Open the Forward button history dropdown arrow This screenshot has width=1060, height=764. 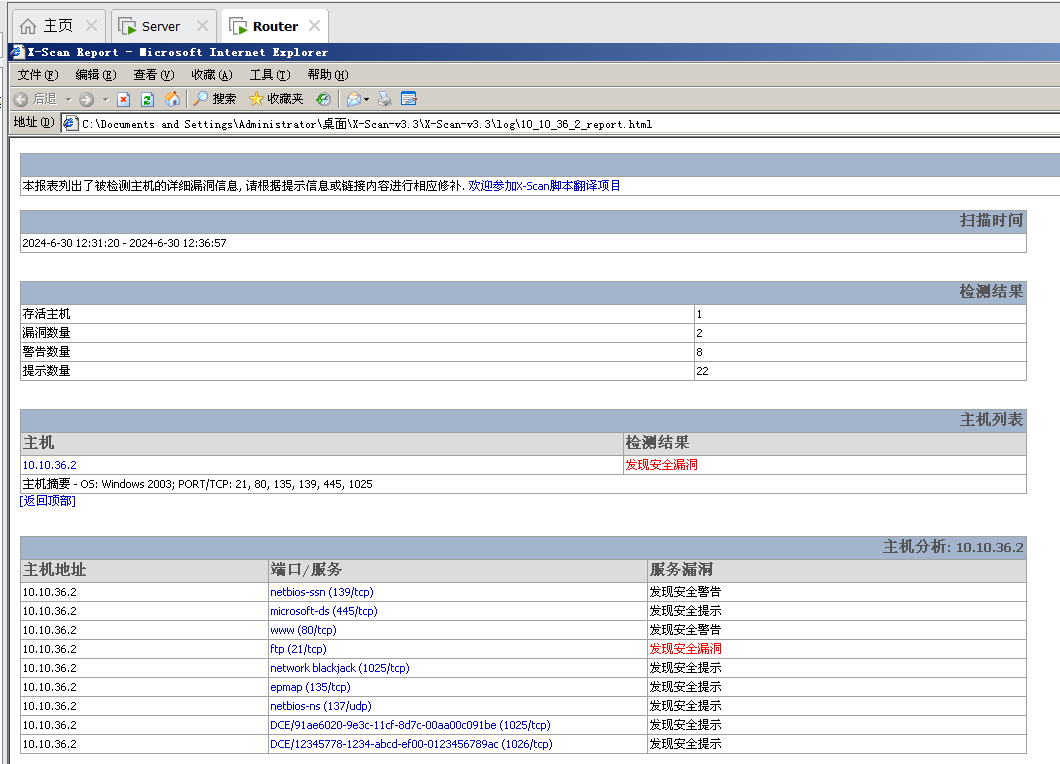coord(105,99)
